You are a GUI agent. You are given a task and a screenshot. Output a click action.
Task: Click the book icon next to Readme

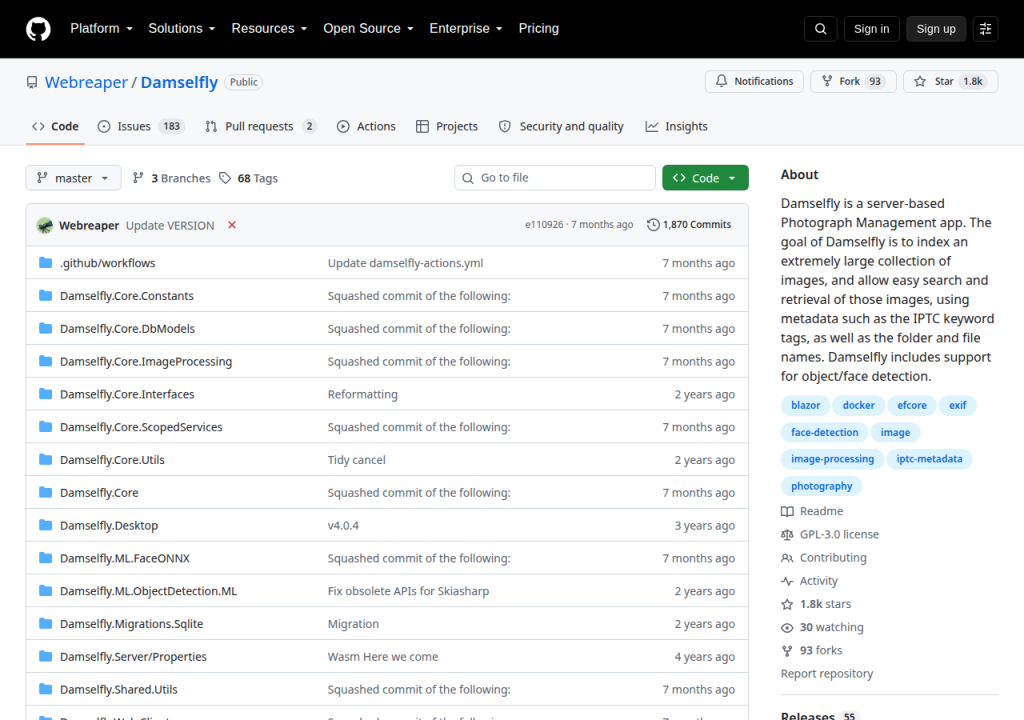coord(787,512)
